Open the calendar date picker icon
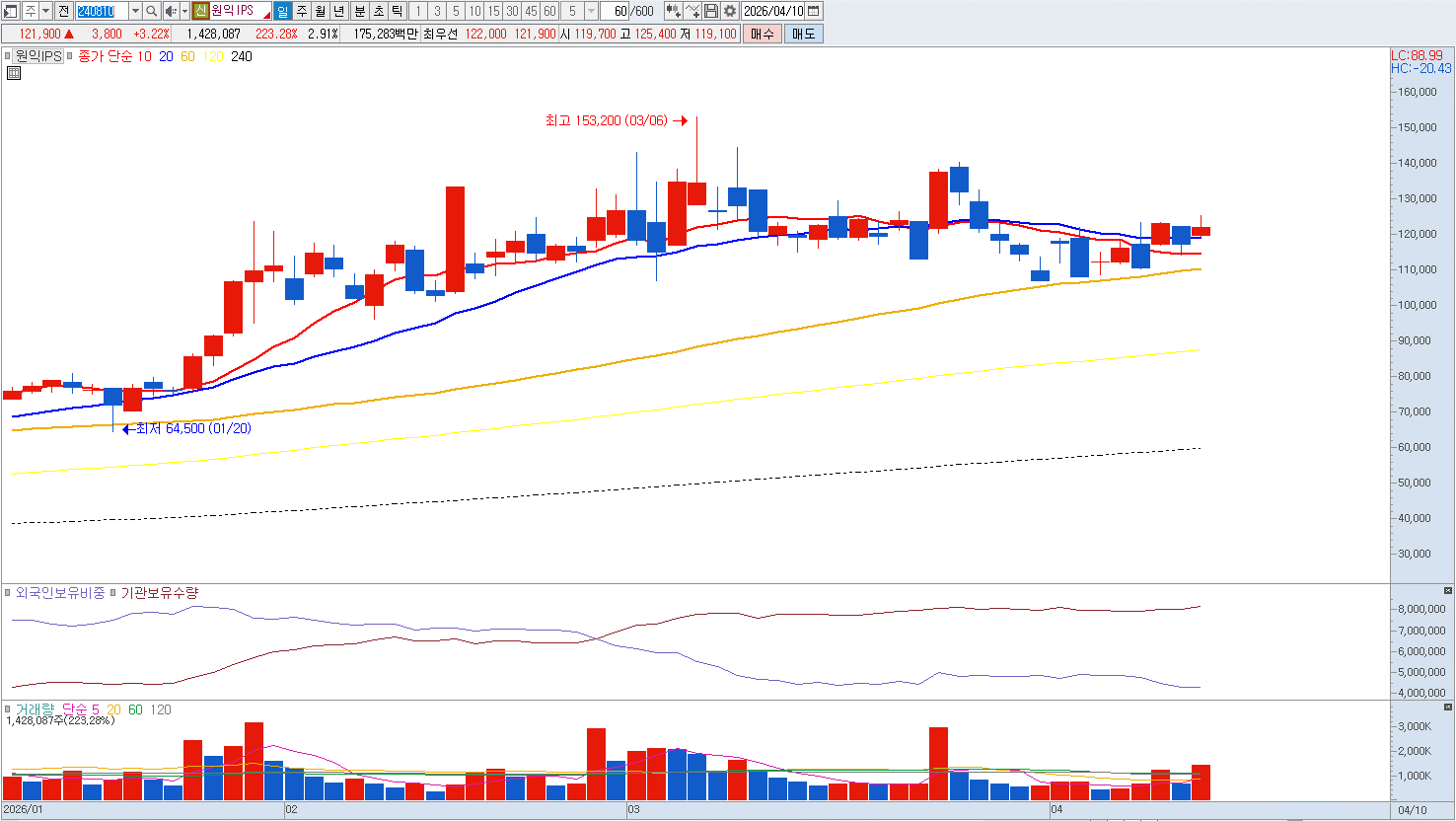 click(x=813, y=11)
